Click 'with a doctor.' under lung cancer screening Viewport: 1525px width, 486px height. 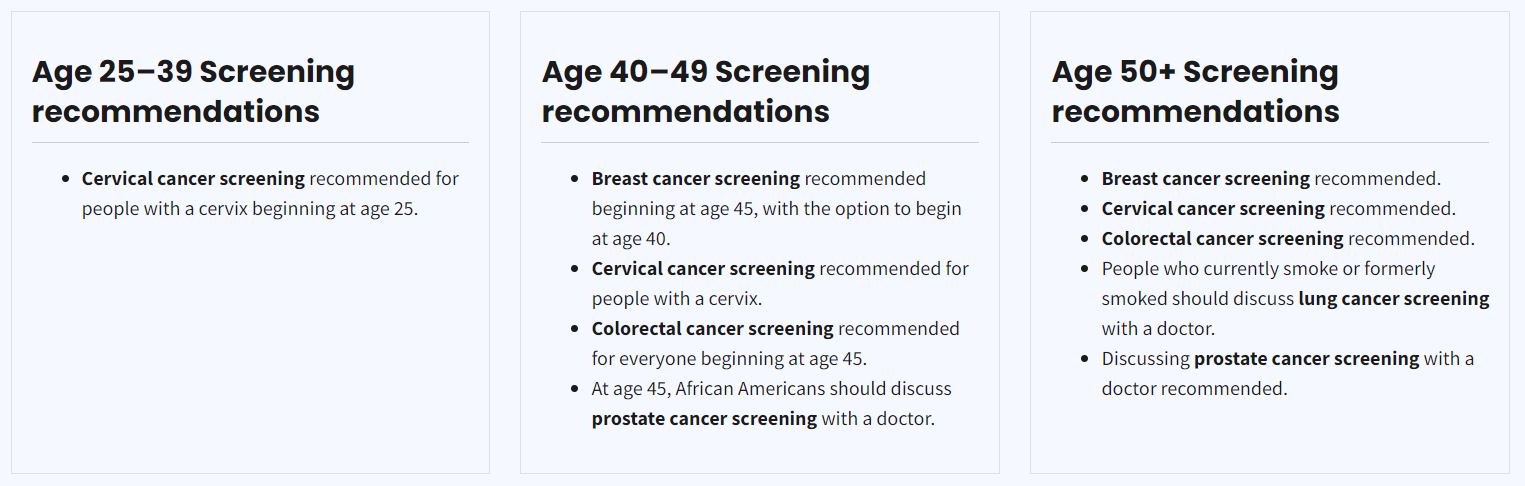coord(1159,329)
